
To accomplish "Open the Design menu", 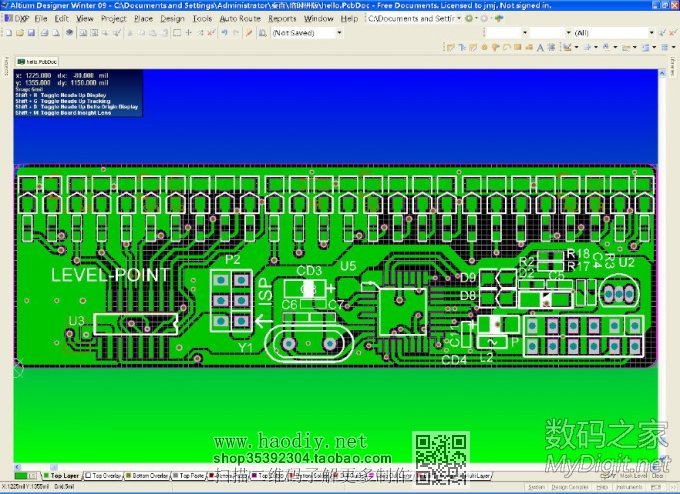I will [x=172, y=18].
